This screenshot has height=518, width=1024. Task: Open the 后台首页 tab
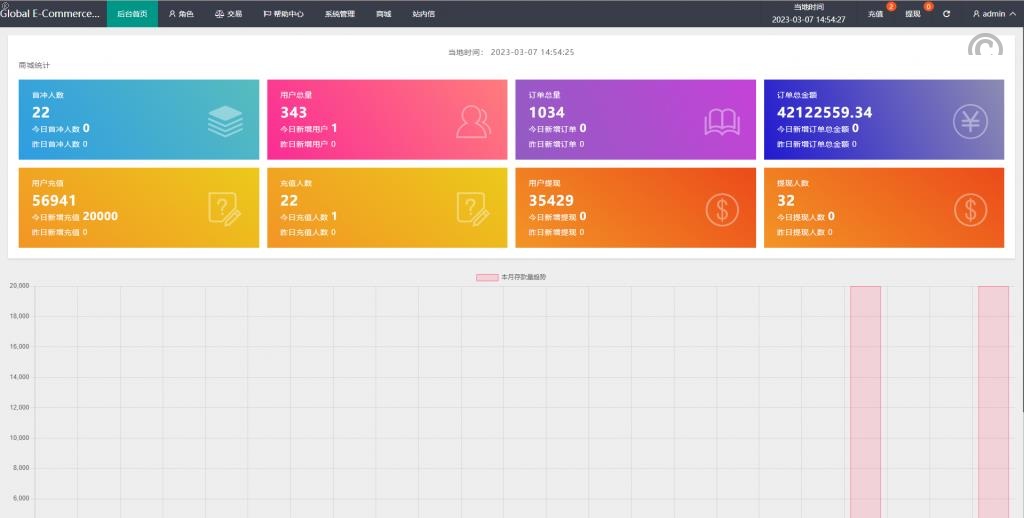coord(132,14)
